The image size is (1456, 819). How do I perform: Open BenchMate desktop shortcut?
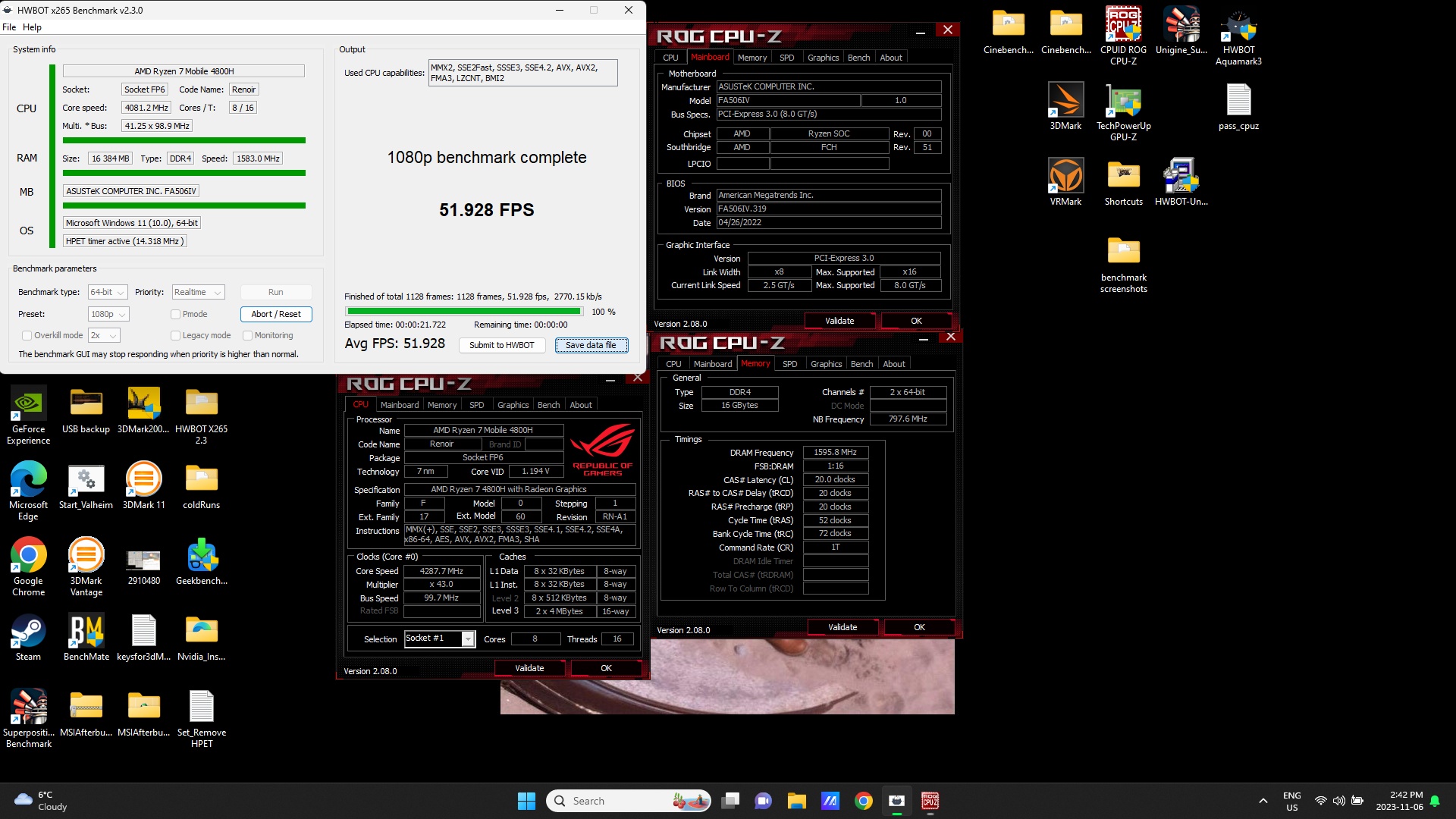pos(86,638)
